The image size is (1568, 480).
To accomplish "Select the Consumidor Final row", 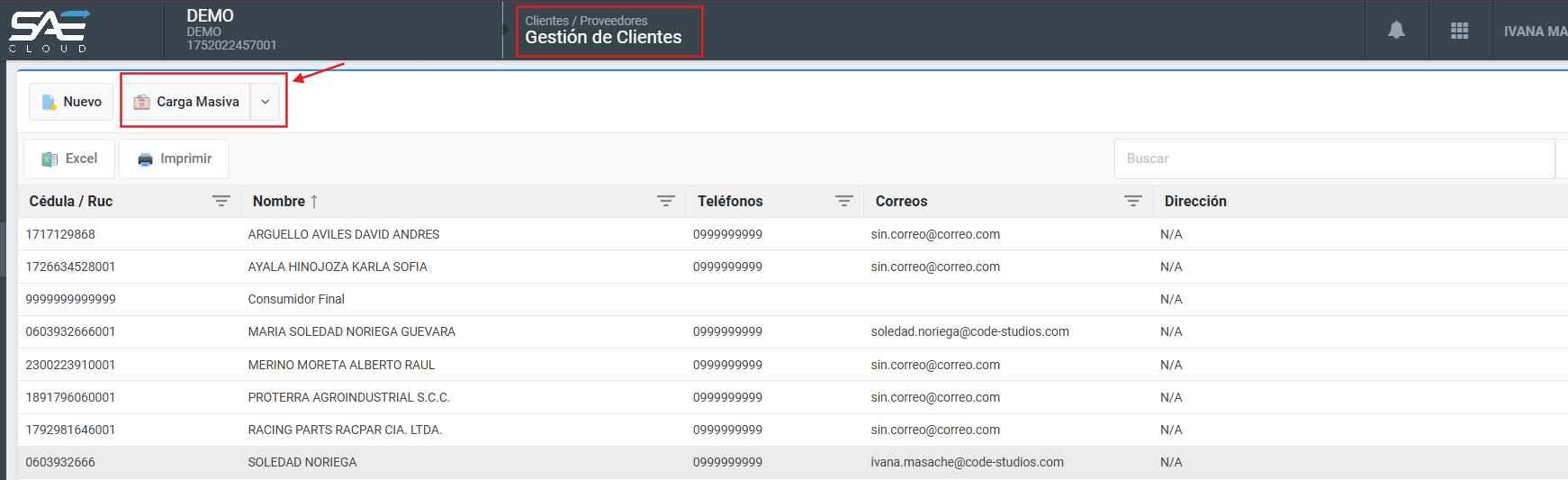I will click(x=296, y=299).
